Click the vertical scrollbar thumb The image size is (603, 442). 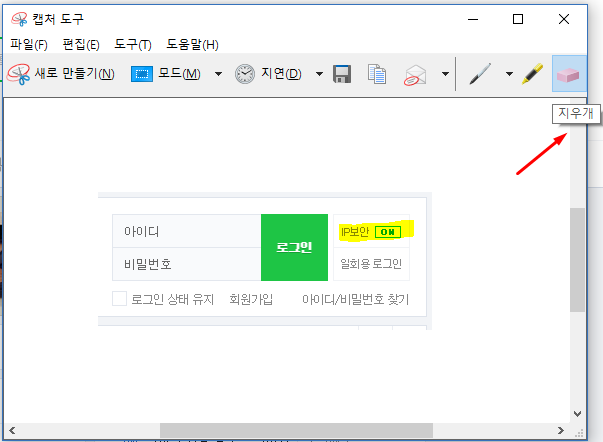(x=577, y=260)
